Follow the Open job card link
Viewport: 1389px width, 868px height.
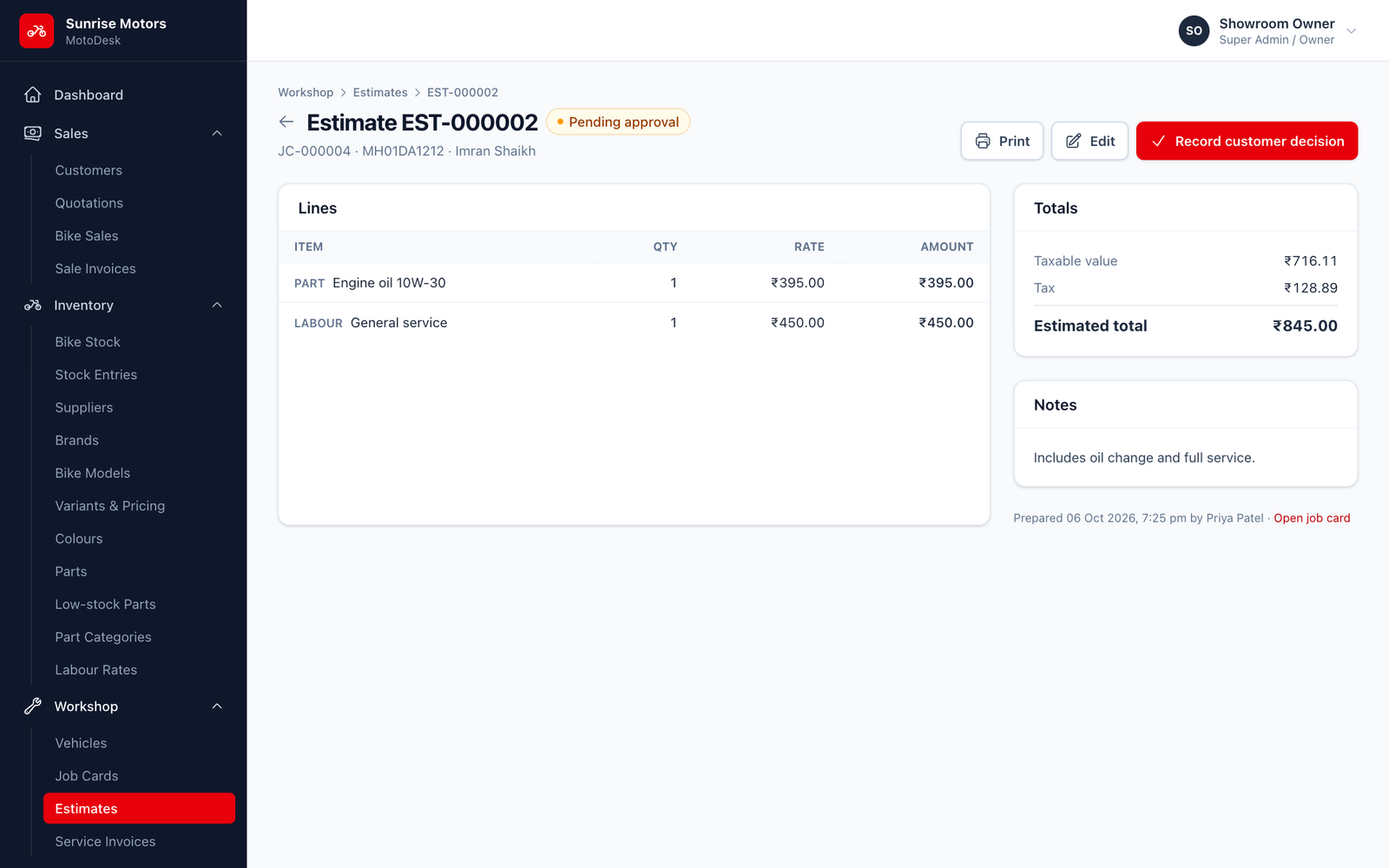(x=1312, y=518)
